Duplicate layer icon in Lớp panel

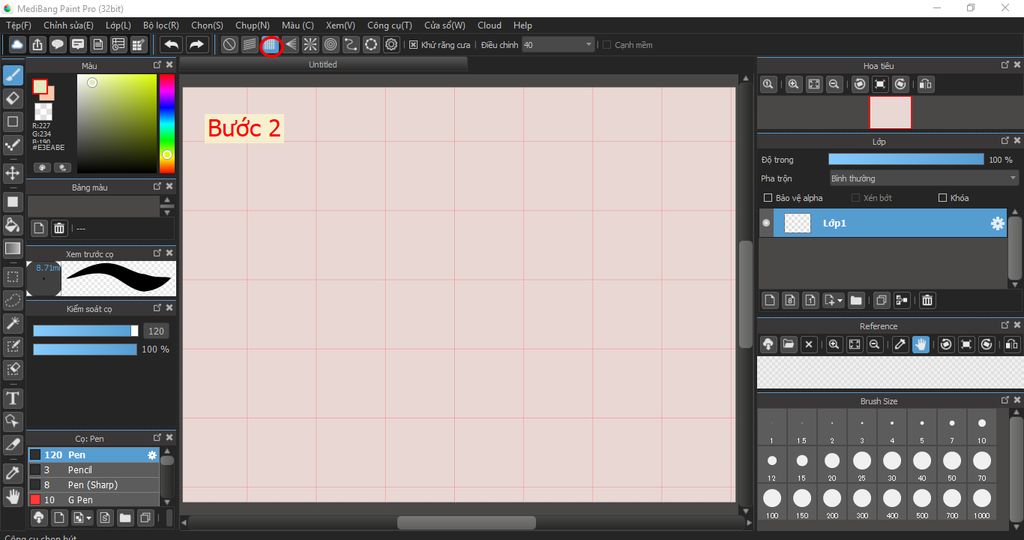pos(881,300)
